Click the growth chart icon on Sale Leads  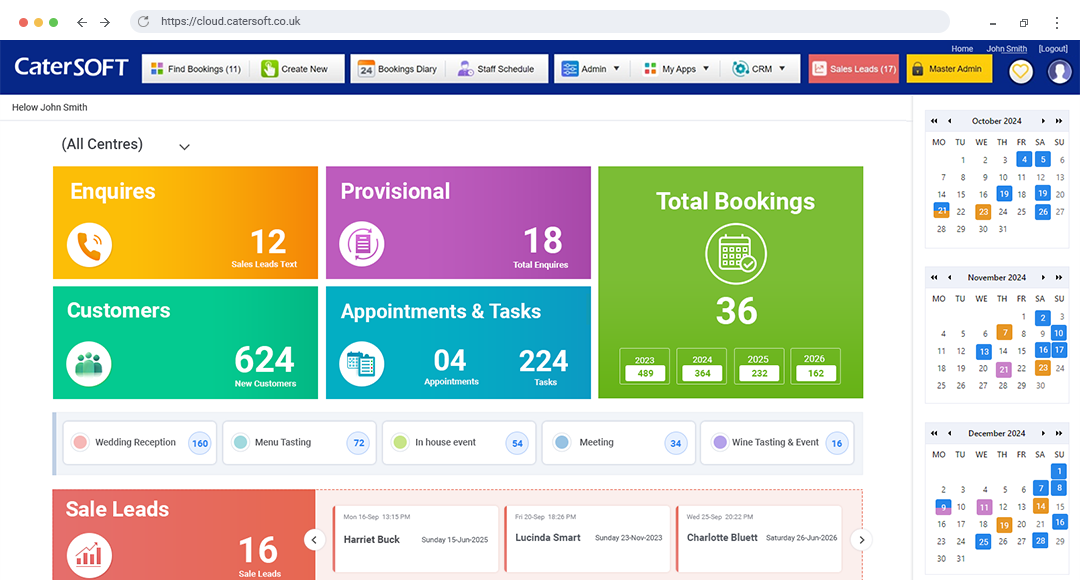tap(89, 555)
